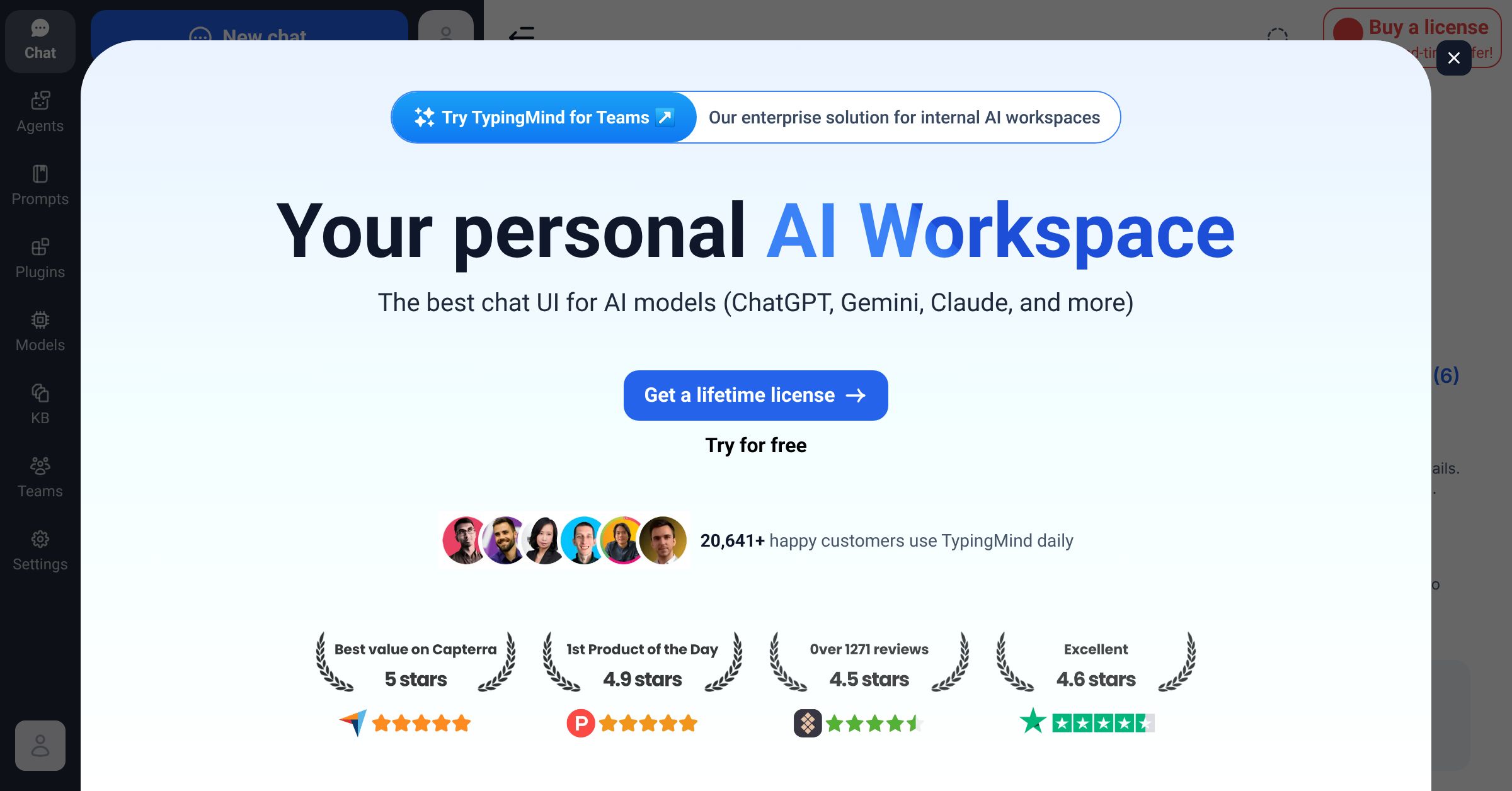
Task: Click Get a lifetime license button
Action: [755, 395]
